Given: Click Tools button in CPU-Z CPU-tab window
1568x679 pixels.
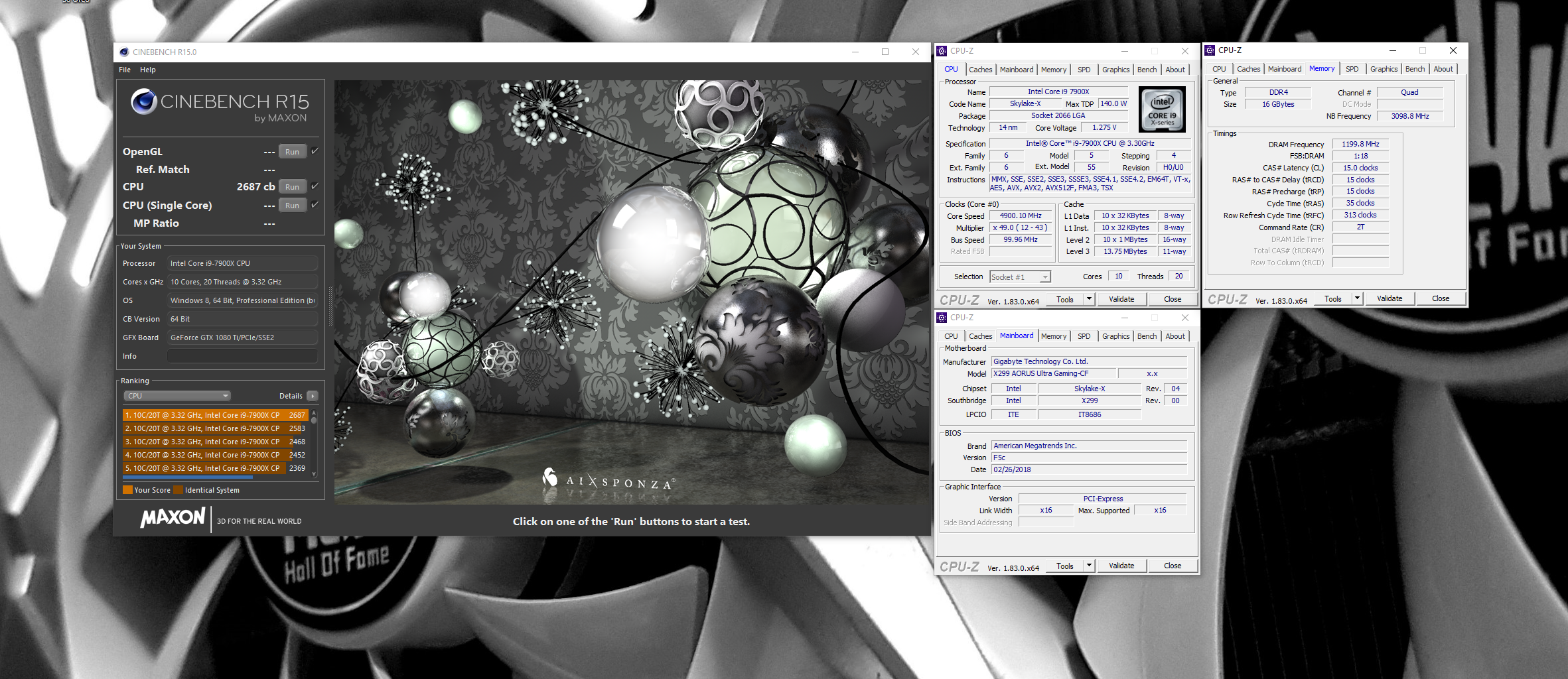Looking at the screenshot, I should (x=1065, y=299).
